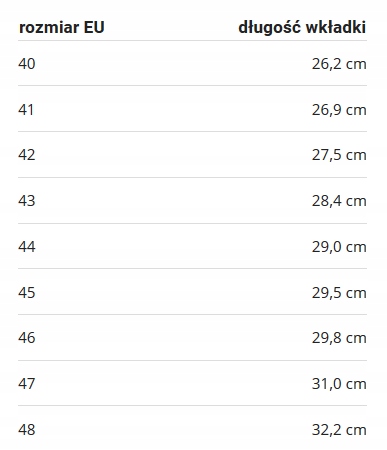Click the 31,0 cm insole length value
Screen dimensions: 387x450
point(339,384)
